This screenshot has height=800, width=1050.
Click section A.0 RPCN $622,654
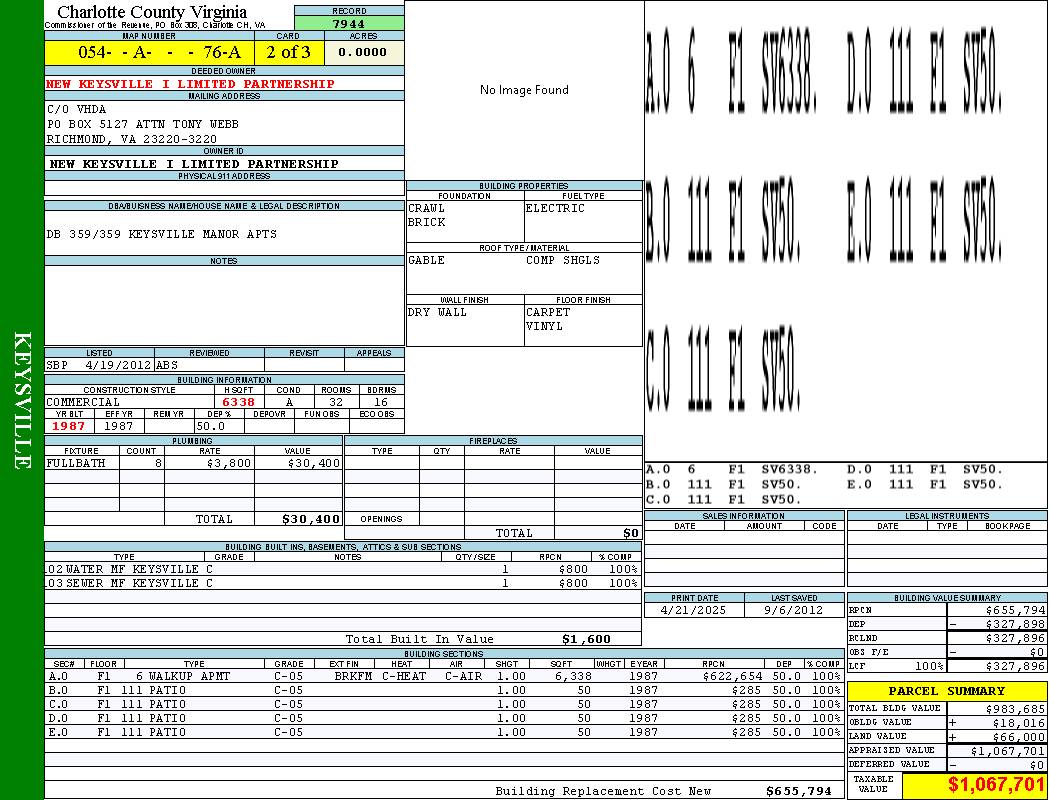732,677
